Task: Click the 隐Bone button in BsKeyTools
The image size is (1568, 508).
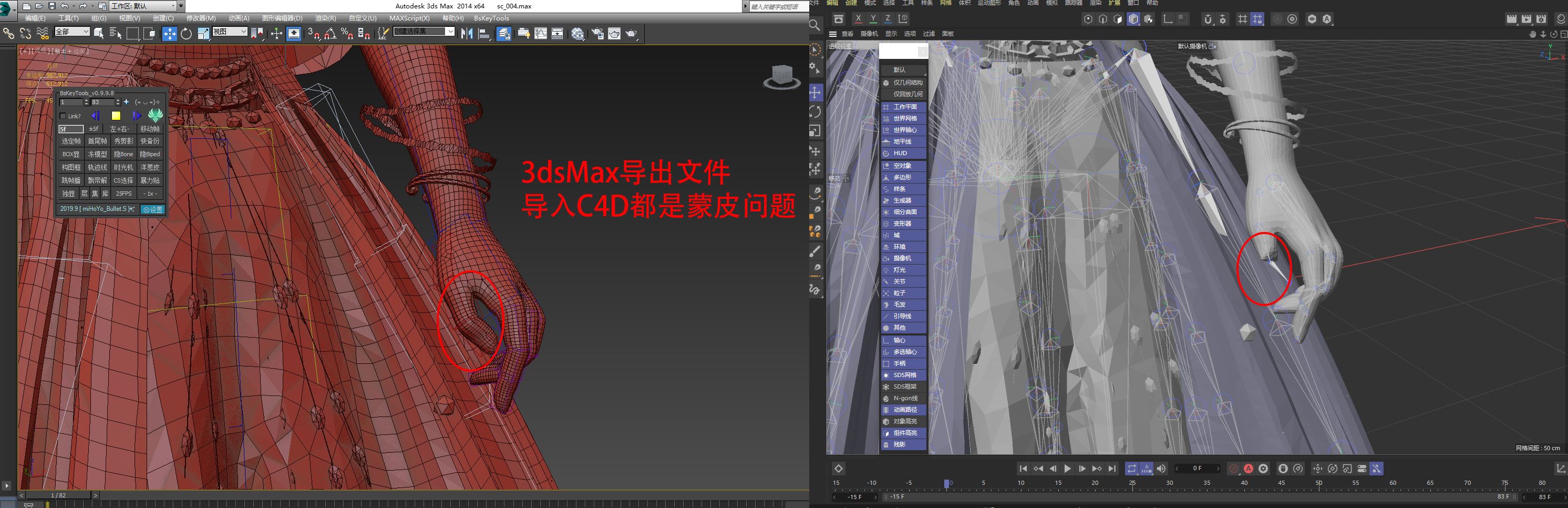Action: pyautogui.click(x=123, y=154)
